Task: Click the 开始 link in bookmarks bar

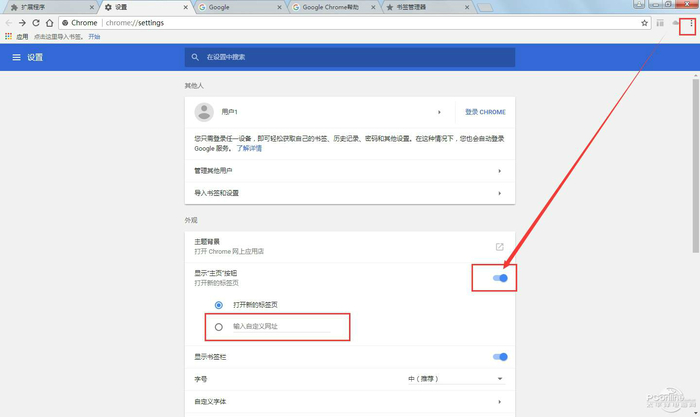Action: [94, 37]
